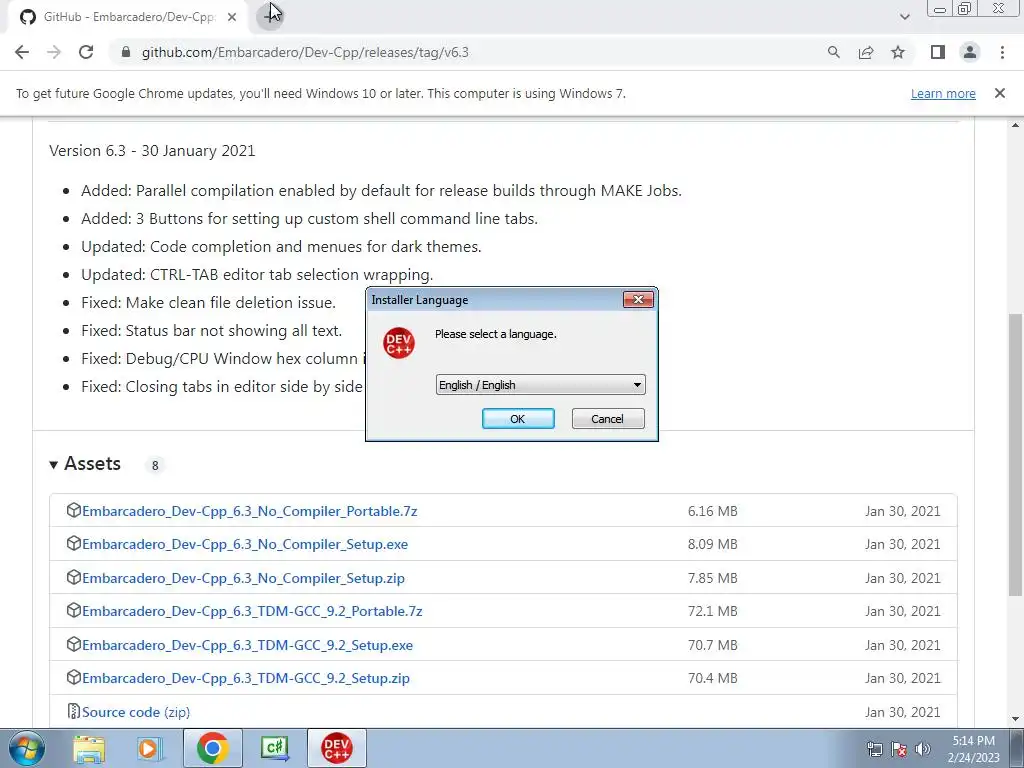Click the browser forward arrow
Screen dimensions: 1024x768
click(x=54, y=52)
